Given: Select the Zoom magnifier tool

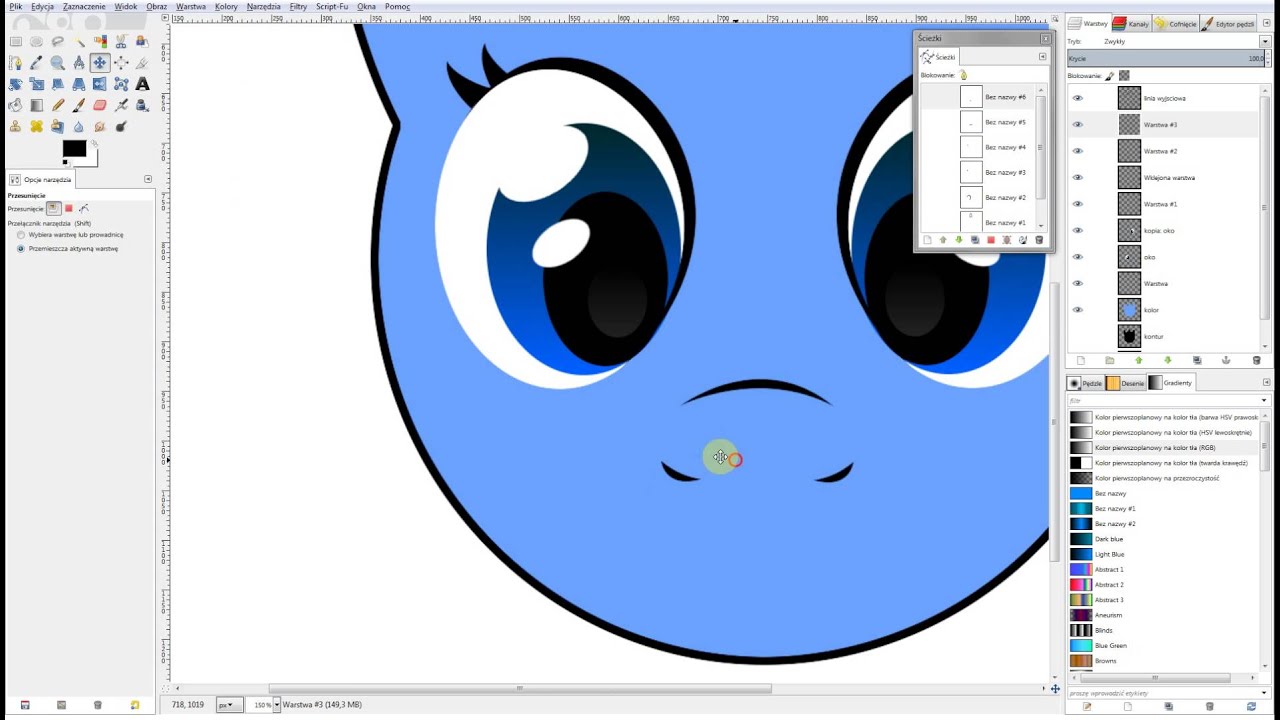Looking at the screenshot, I should 58,63.
